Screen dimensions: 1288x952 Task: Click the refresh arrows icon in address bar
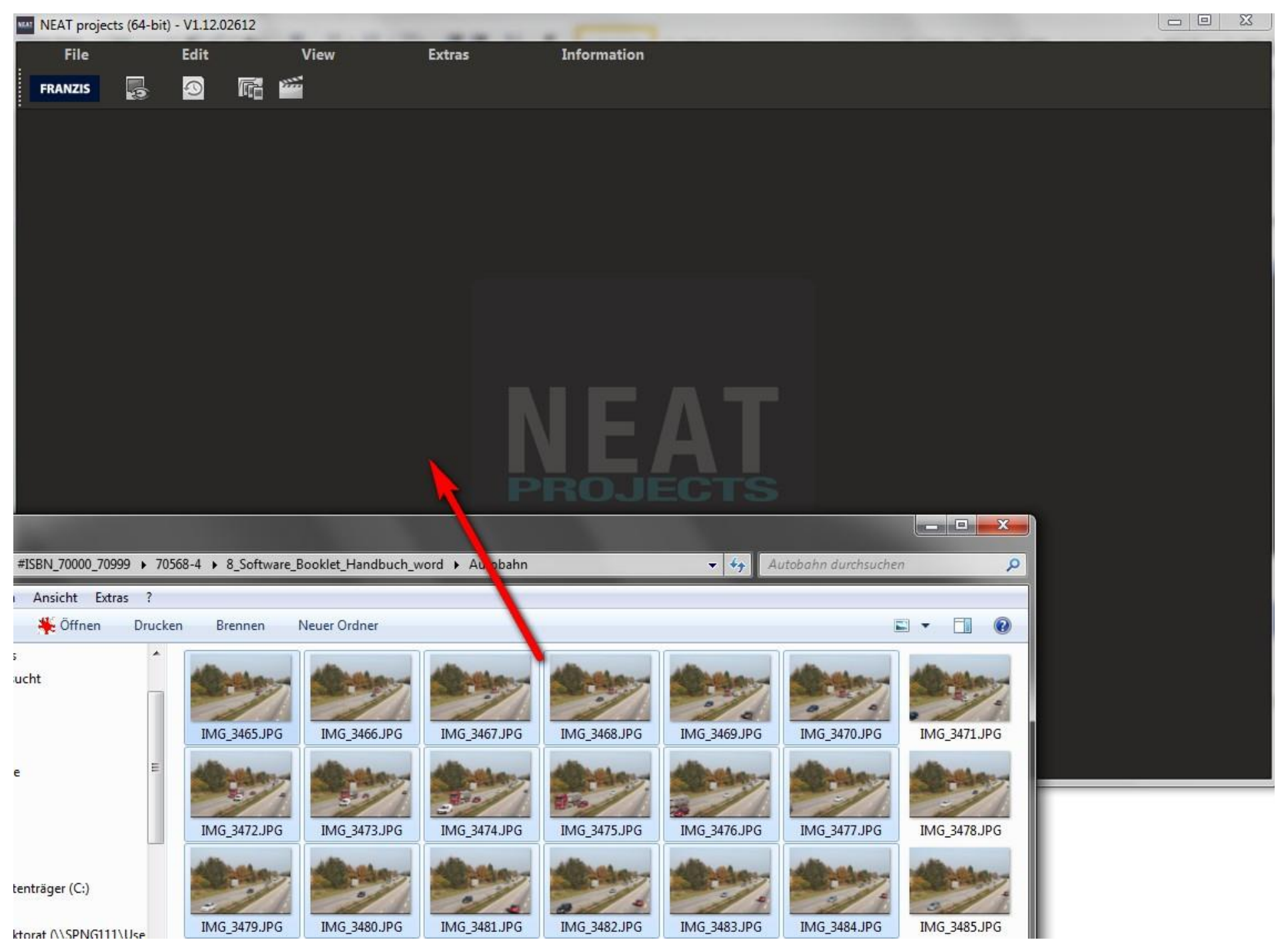point(737,565)
